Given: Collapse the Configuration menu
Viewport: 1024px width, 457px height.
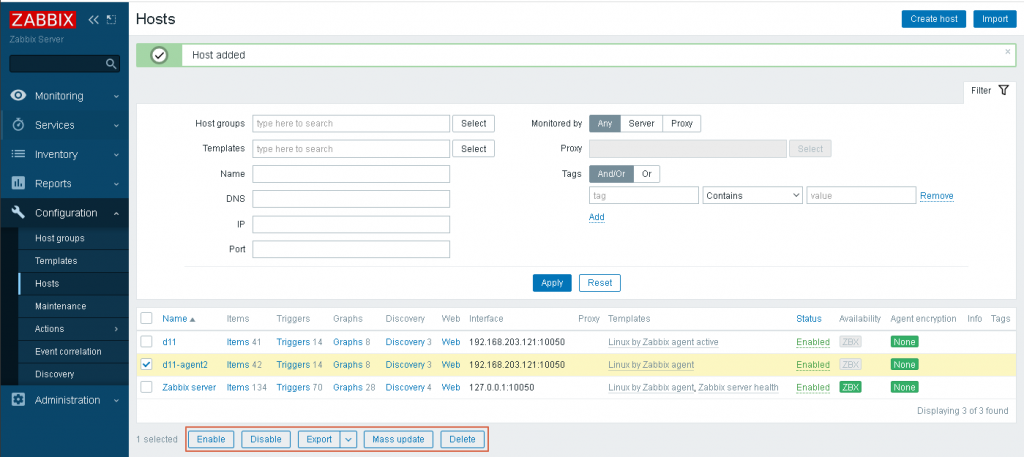Looking at the screenshot, I should pyautogui.click(x=116, y=213).
